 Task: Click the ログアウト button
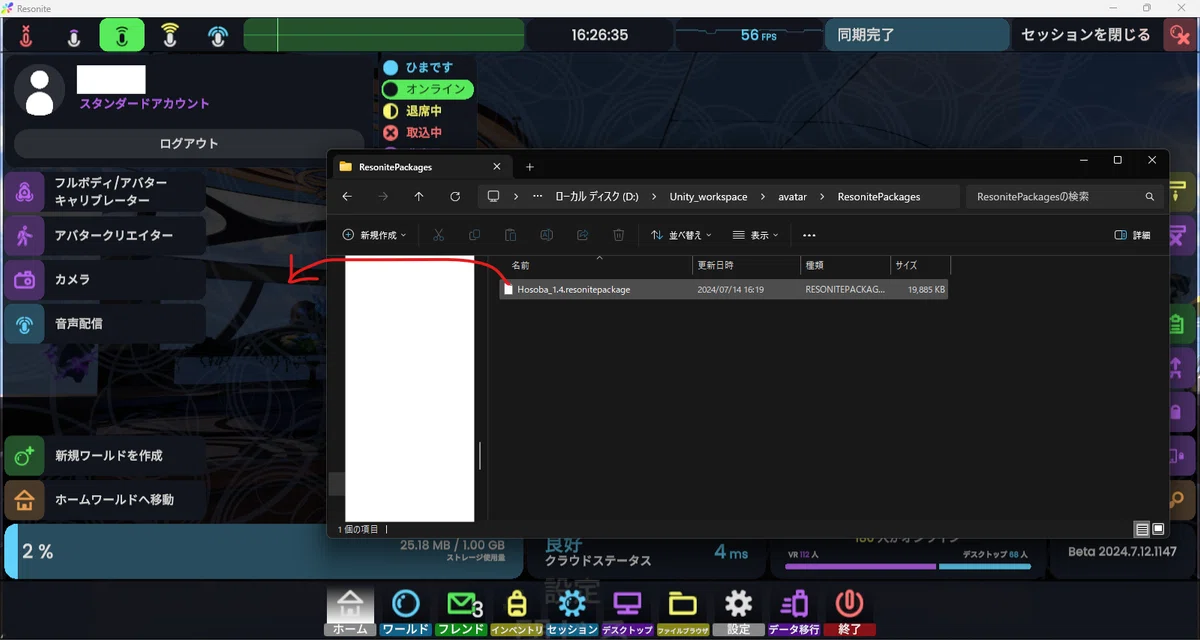coord(189,143)
